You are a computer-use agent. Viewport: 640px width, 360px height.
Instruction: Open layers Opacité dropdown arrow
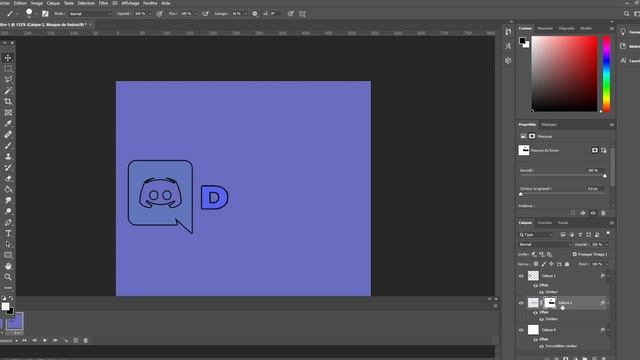click(x=607, y=244)
